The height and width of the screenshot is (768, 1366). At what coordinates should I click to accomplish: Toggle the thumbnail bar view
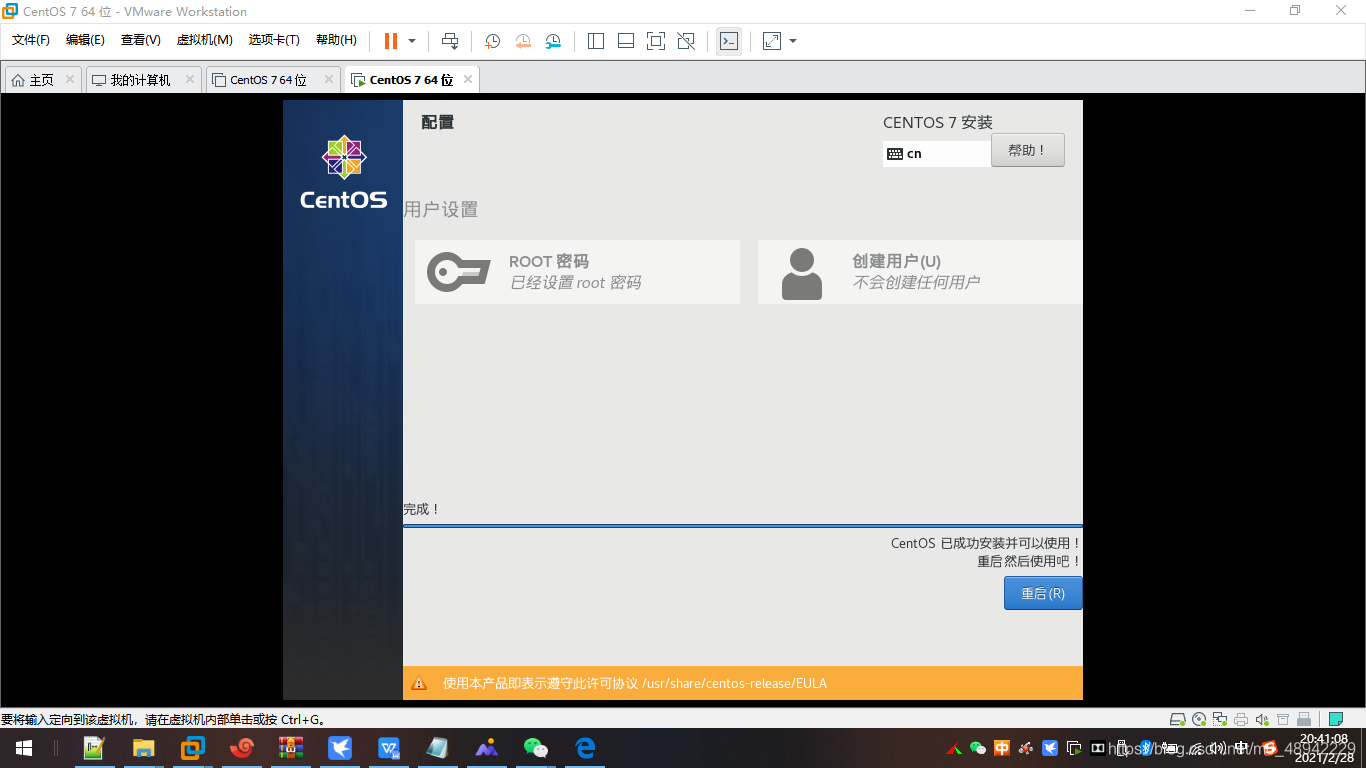pyautogui.click(x=626, y=41)
